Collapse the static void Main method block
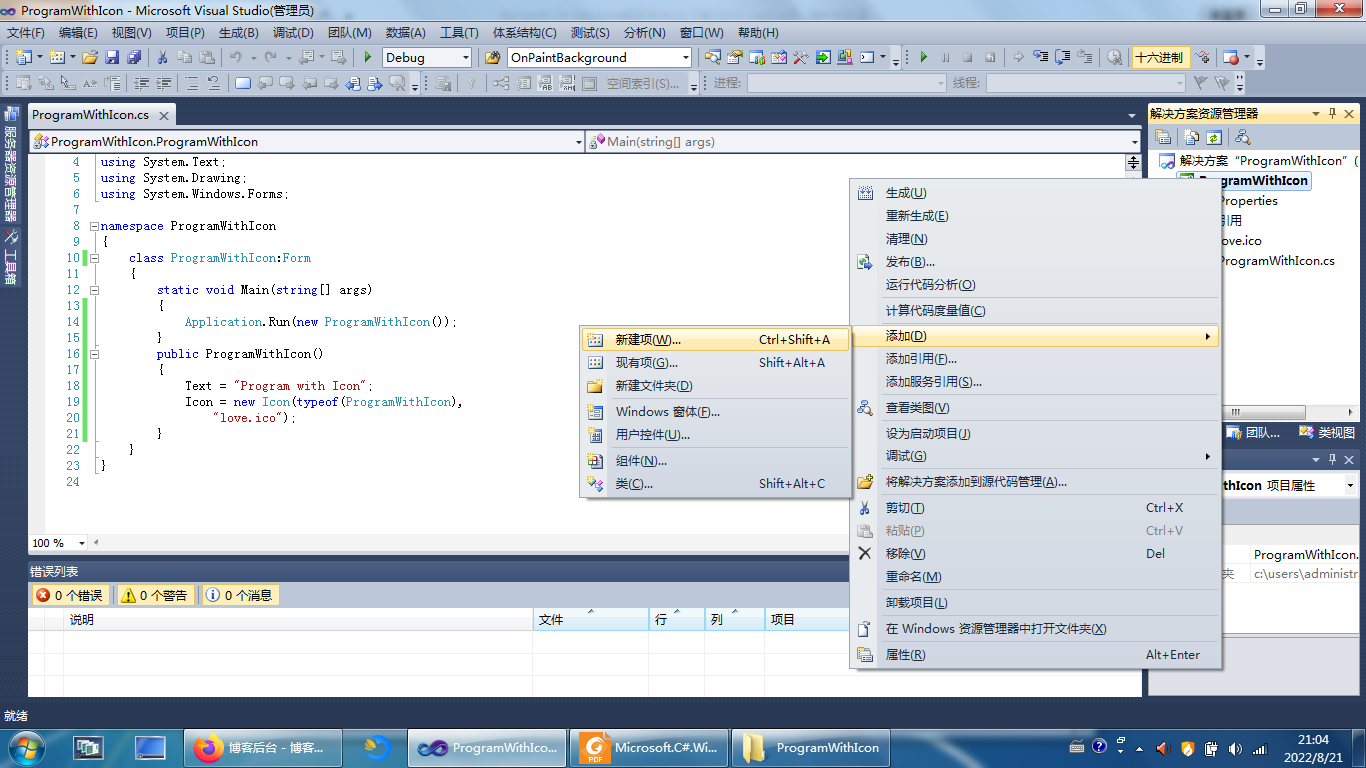This screenshot has width=1366, height=768. pos(94,290)
